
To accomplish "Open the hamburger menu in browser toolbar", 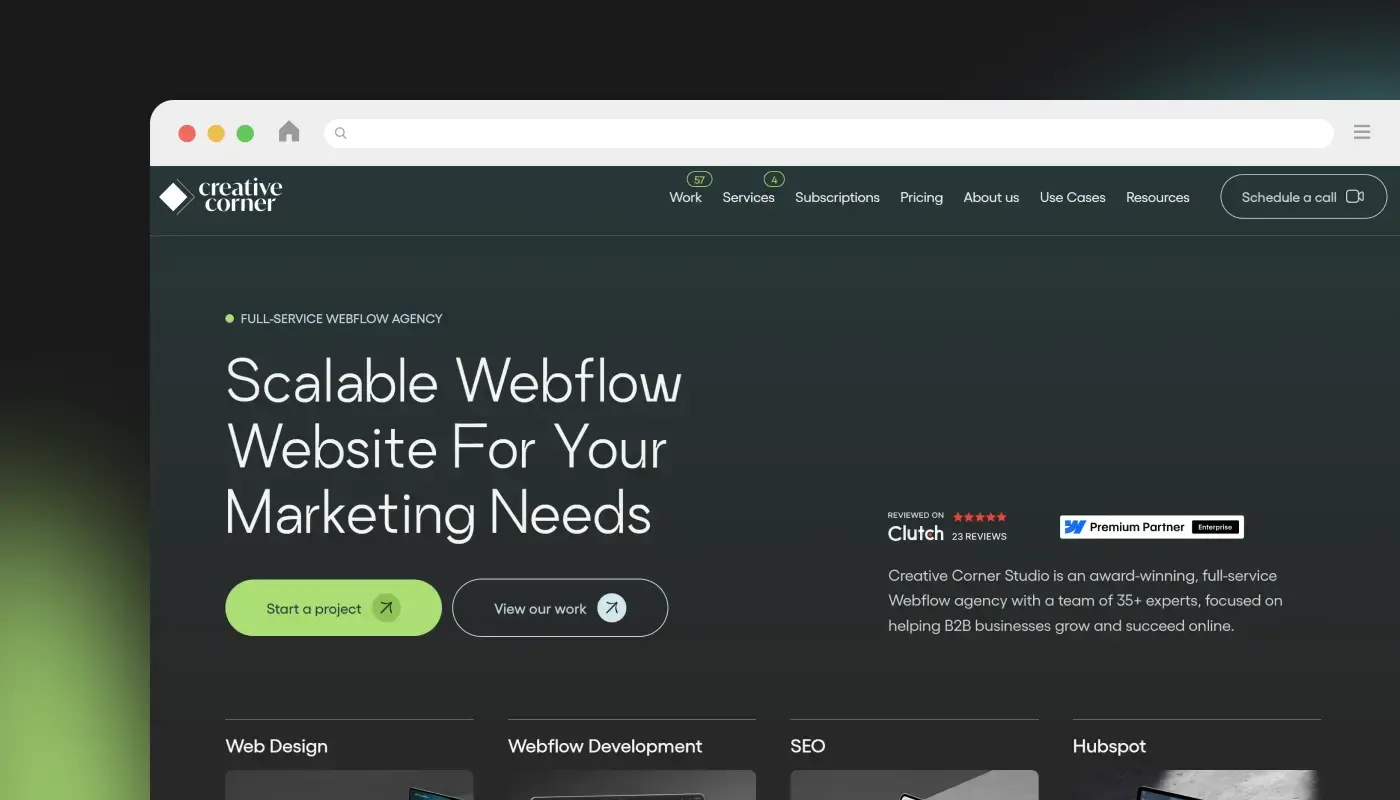I will point(1362,132).
